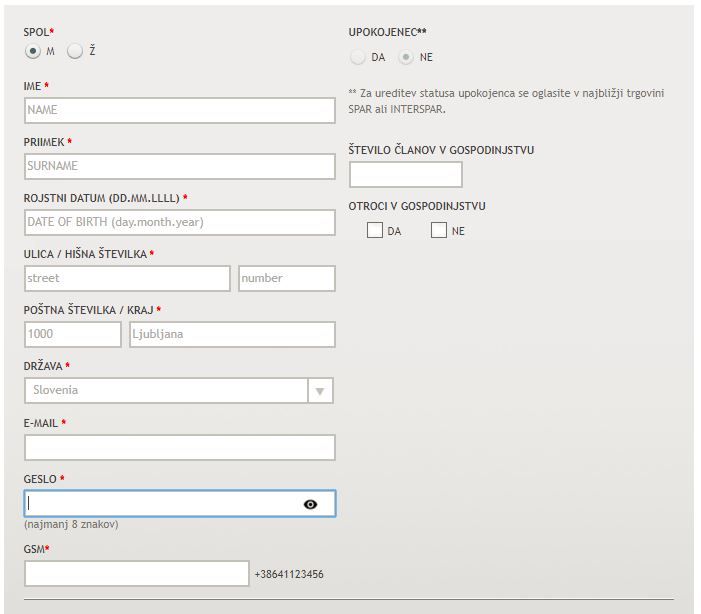Focus the GSM phone number field
This screenshot has width=701, height=614.
136,573
